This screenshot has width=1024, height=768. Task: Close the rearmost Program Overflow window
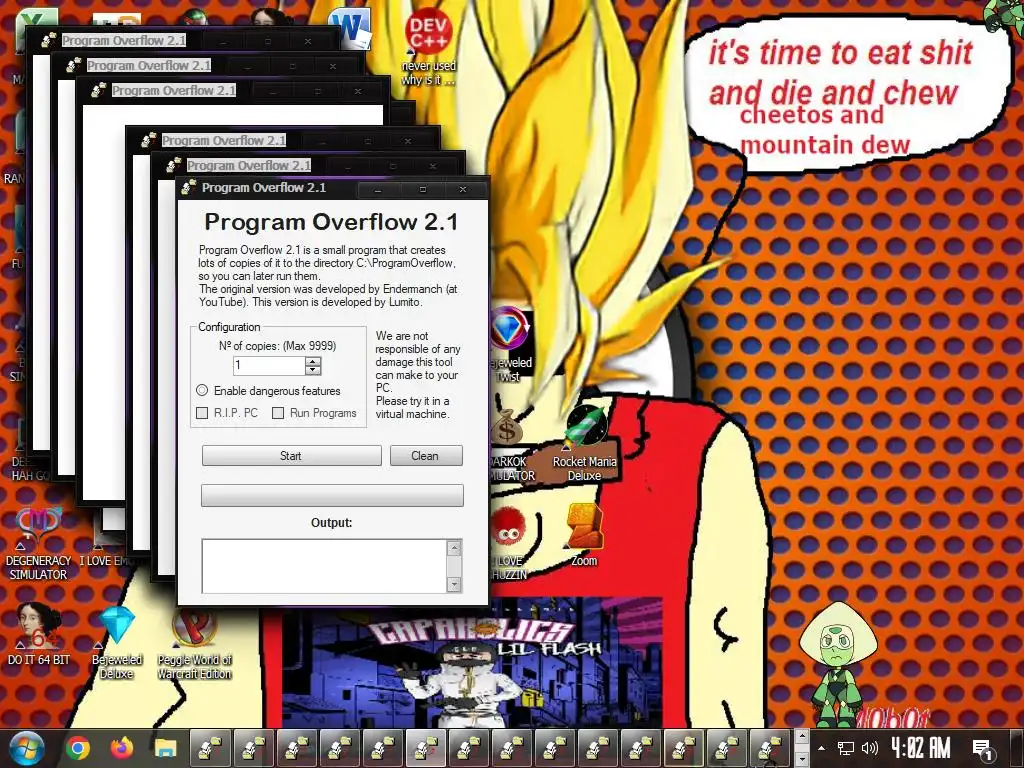tap(308, 41)
